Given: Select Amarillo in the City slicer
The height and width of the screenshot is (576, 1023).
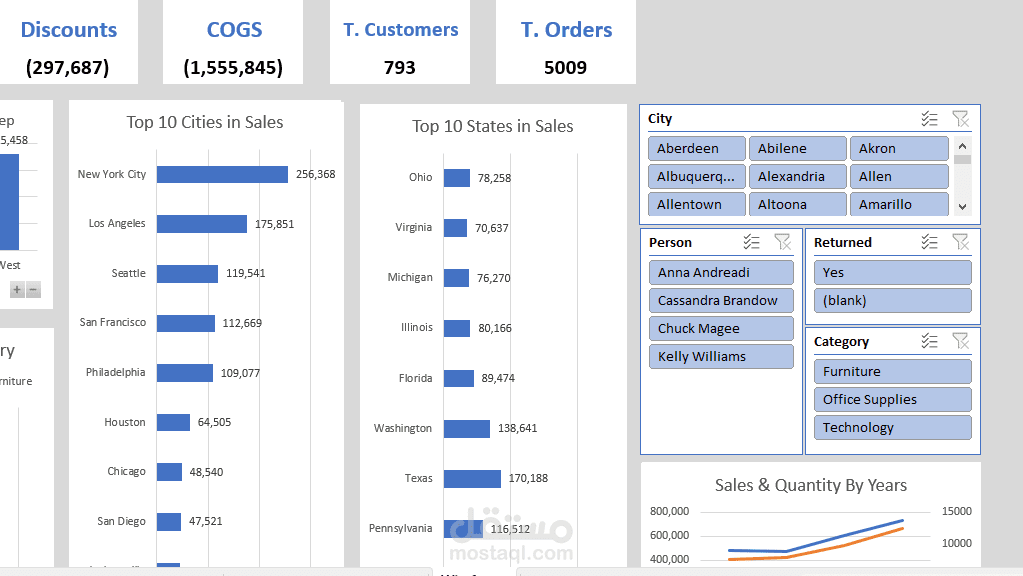Looking at the screenshot, I should (x=899, y=204).
